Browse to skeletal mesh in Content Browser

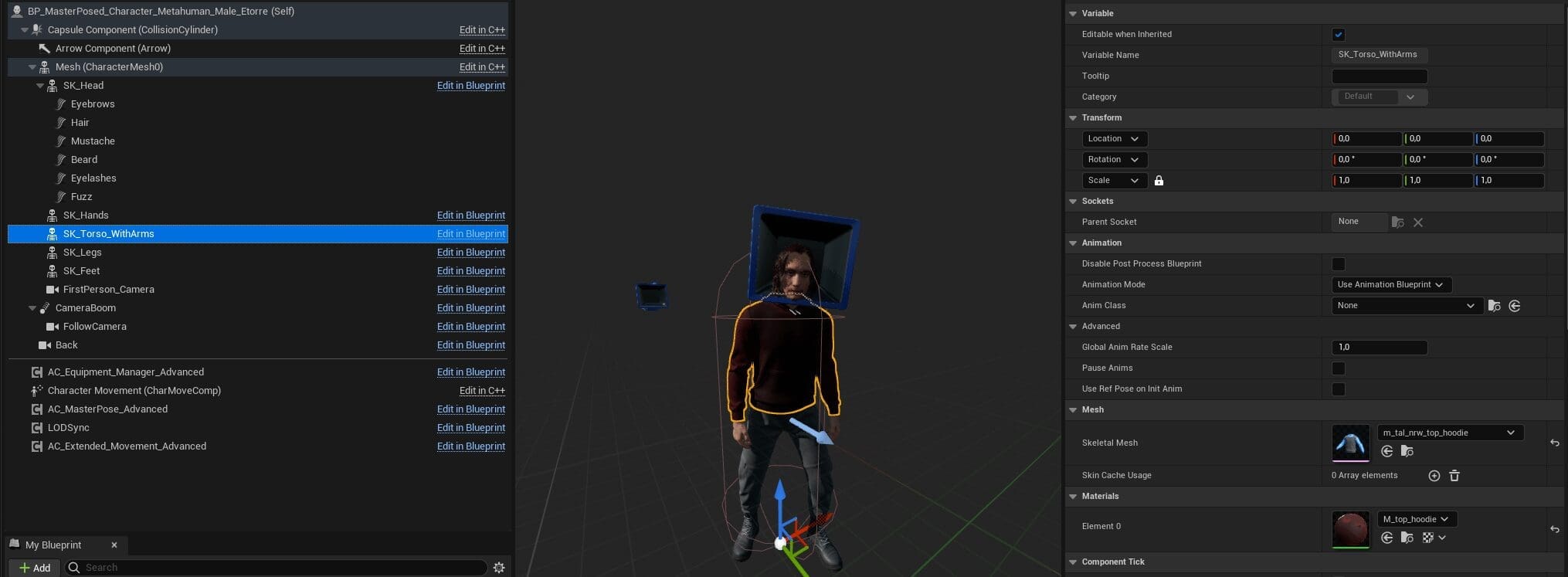coord(1407,451)
